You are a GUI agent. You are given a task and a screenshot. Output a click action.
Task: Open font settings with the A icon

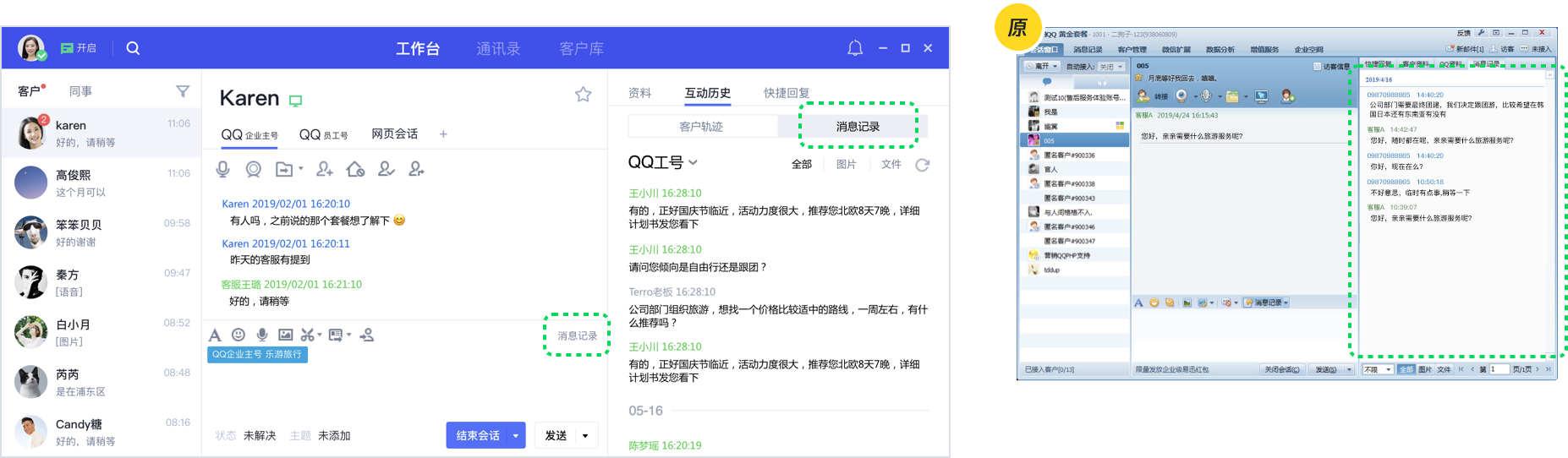pyautogui.click(x=215, y=335)
